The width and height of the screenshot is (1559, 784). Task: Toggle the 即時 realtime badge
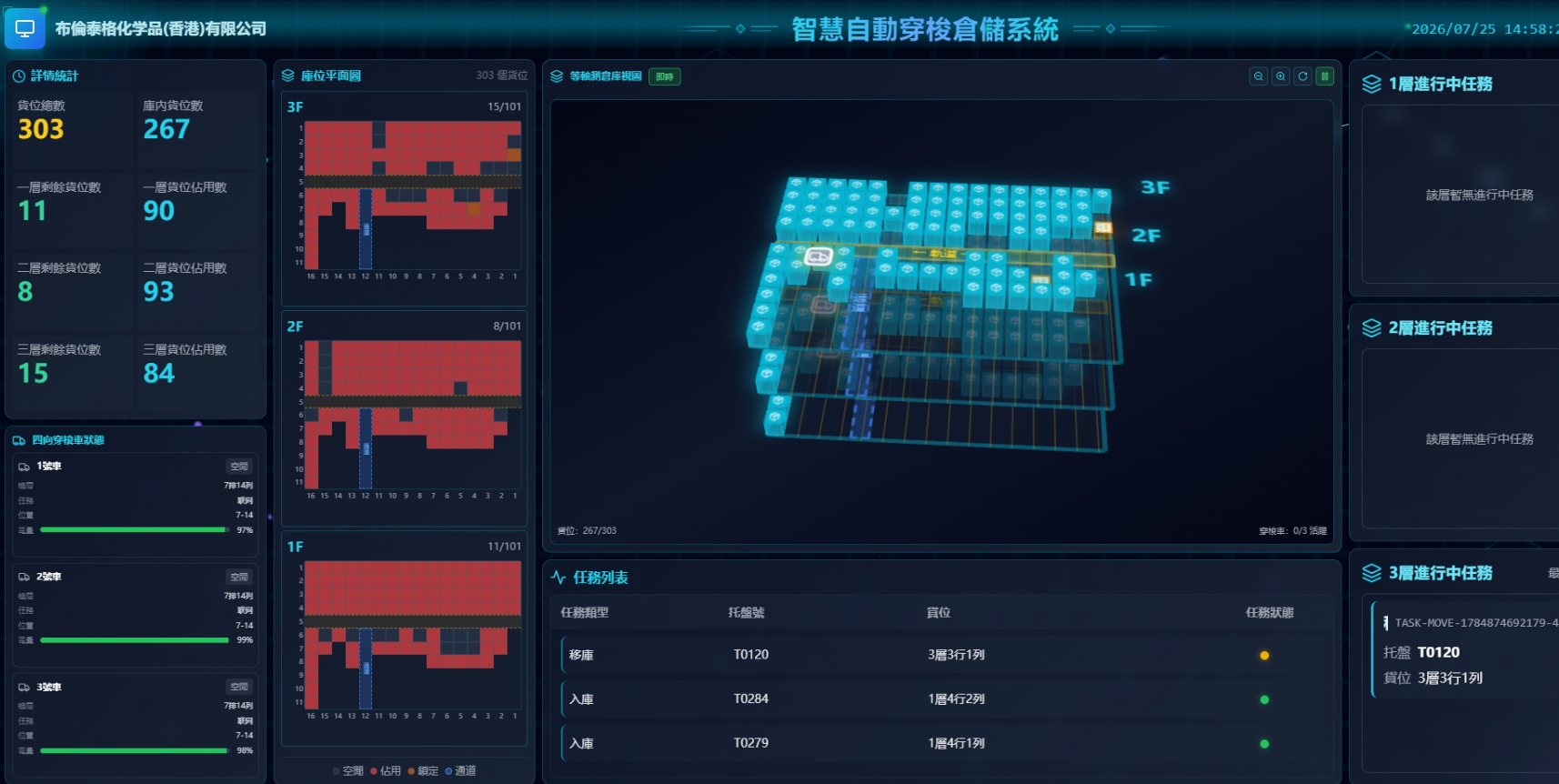click(665, 76)
